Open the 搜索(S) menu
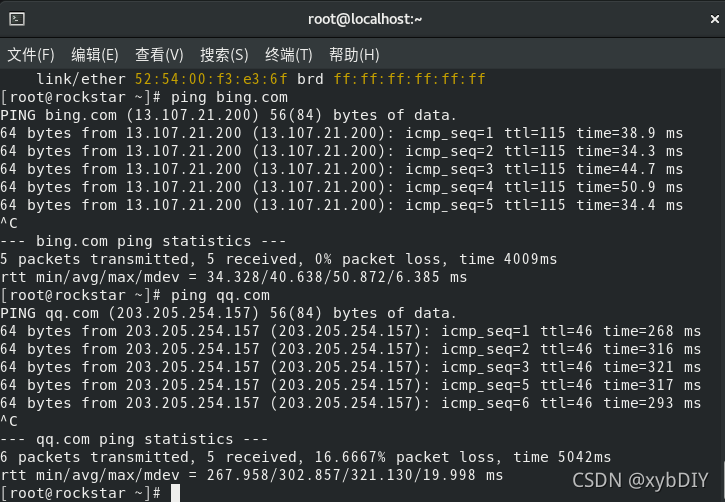This screenshot has height=502, width=725. [x=224, y=54]
